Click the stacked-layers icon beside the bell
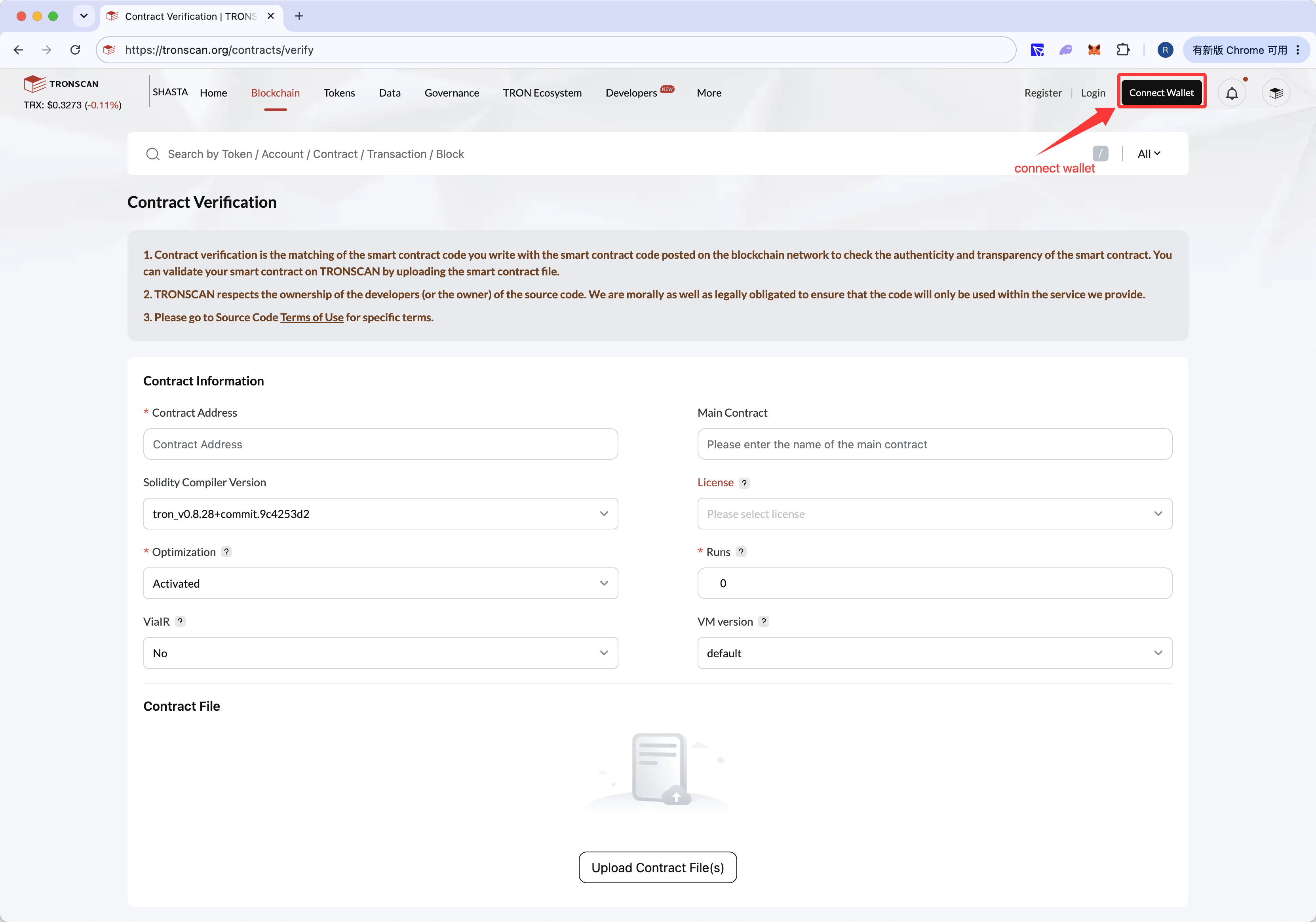This screenshot has width=1316, height=922. (1276, 93)
